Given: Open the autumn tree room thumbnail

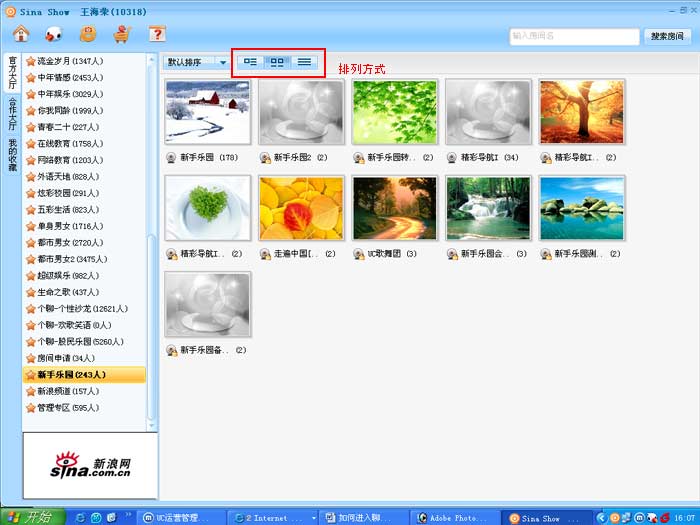Looking at the screenshot, I should point(582,112).
